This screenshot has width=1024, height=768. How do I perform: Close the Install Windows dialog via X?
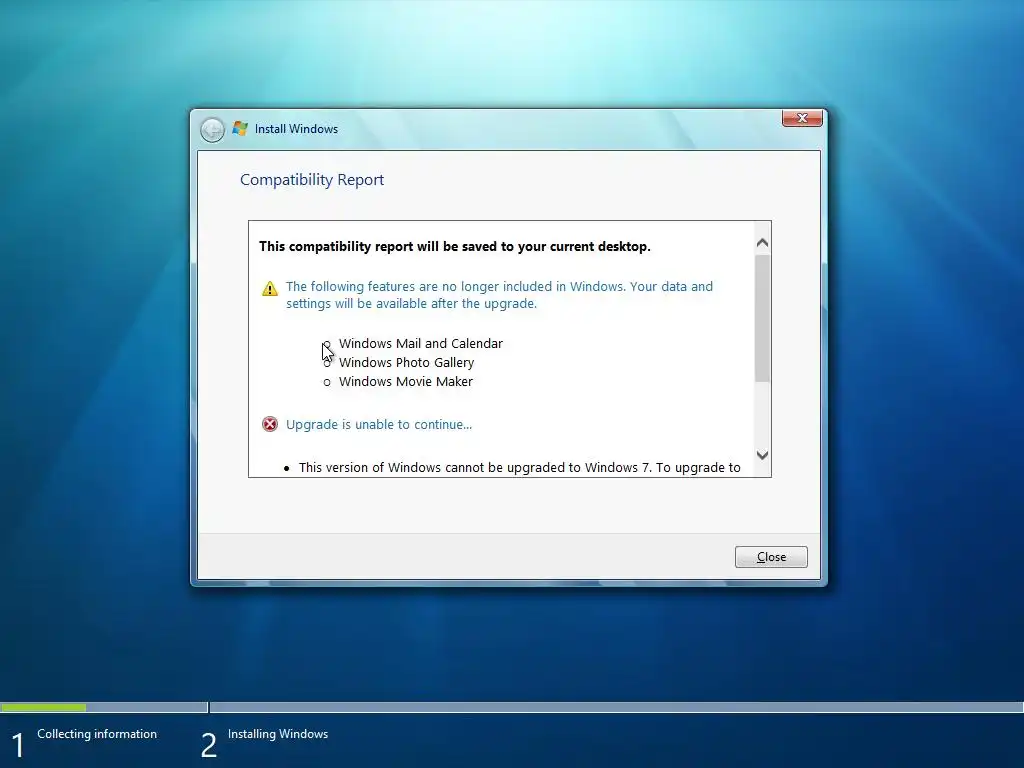802,118
